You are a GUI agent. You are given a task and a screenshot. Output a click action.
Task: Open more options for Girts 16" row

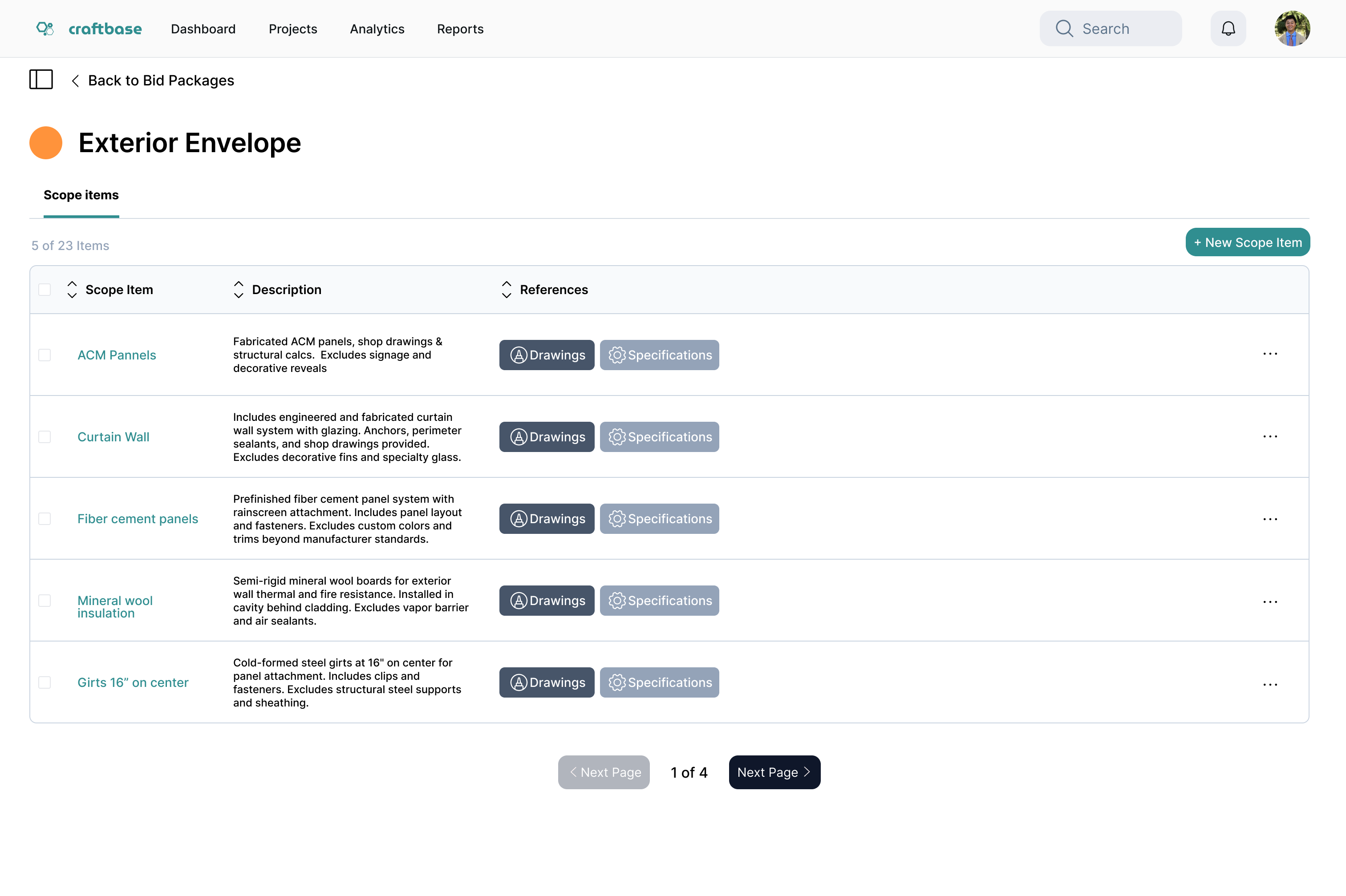(x=1269, y=685)
